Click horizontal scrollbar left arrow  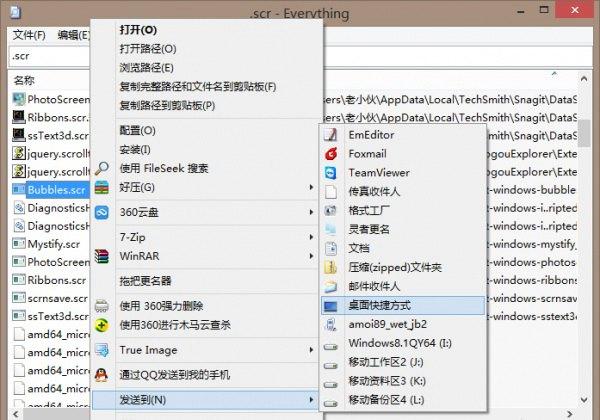[x=15, y=414]
